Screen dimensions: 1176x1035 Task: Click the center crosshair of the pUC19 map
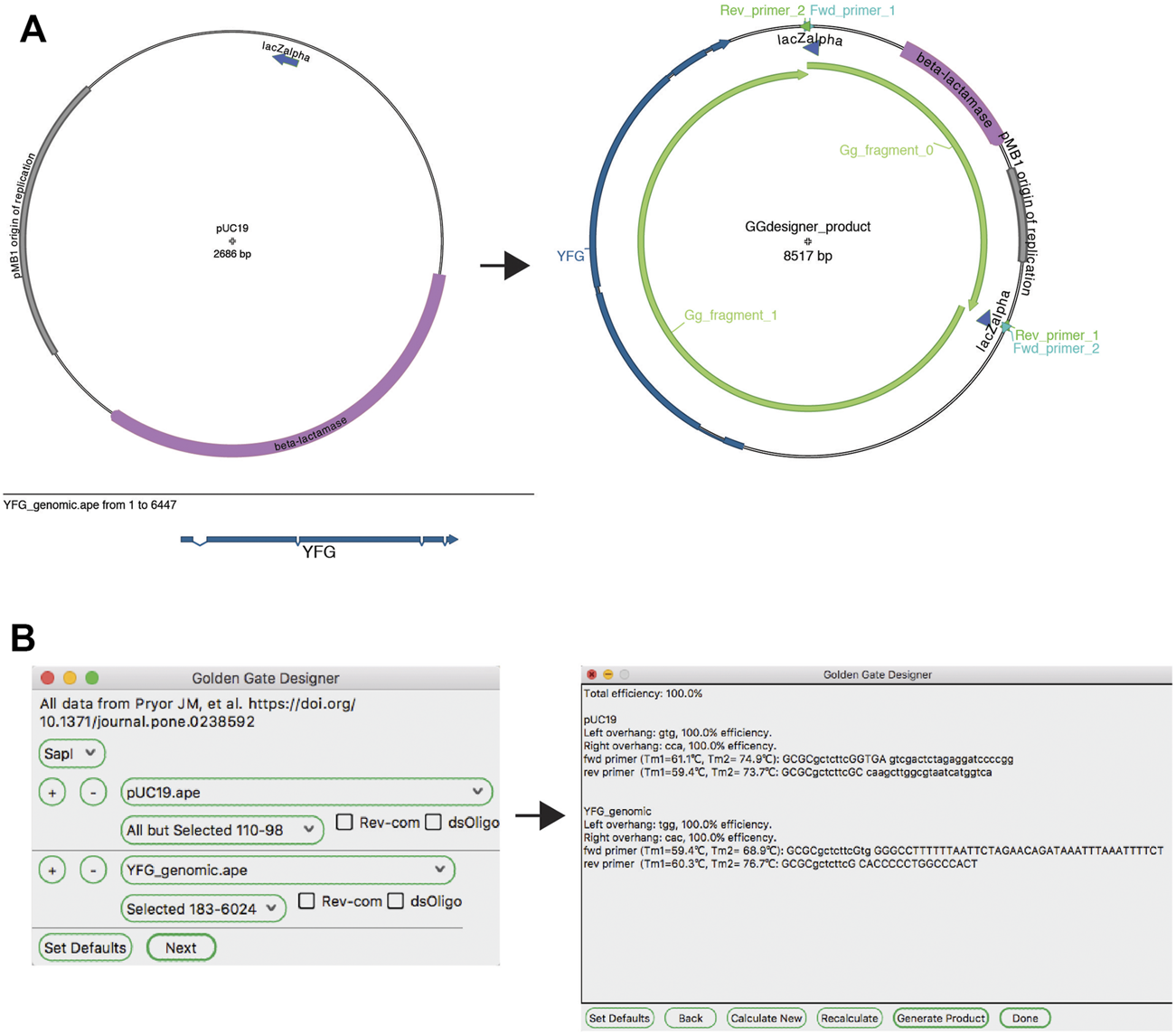[x=232, y=241]
